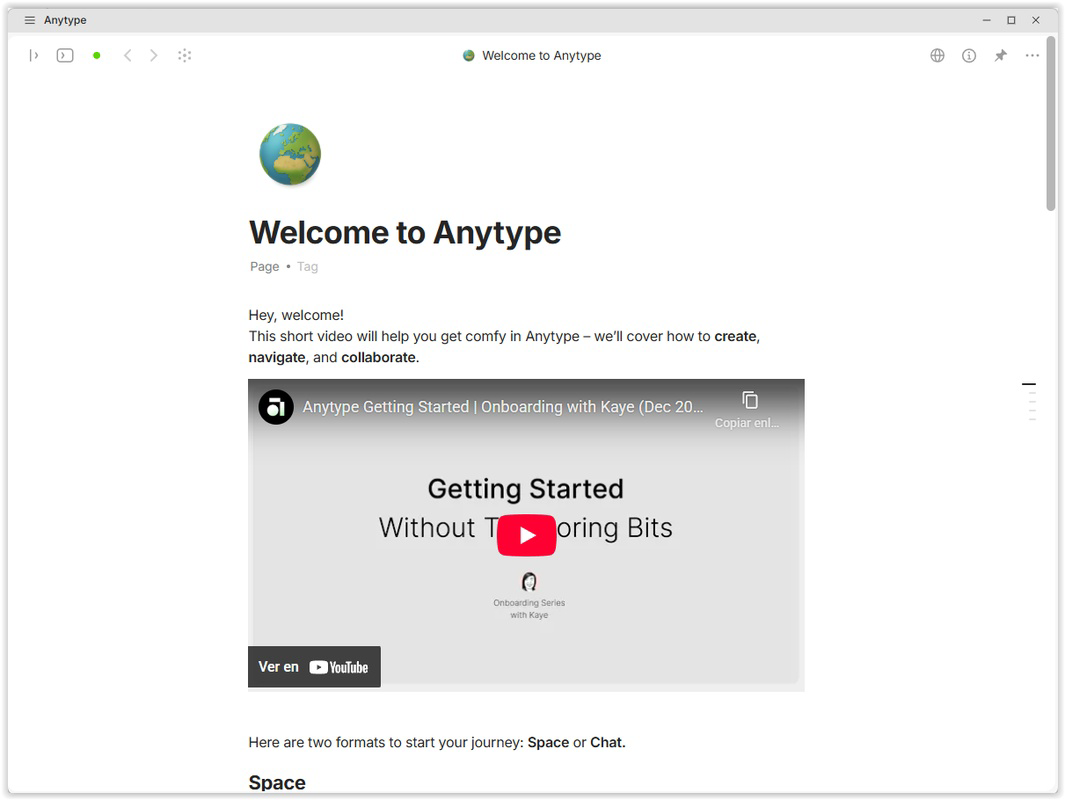
Task: Show the object info icon
Action: coord(969,56)
